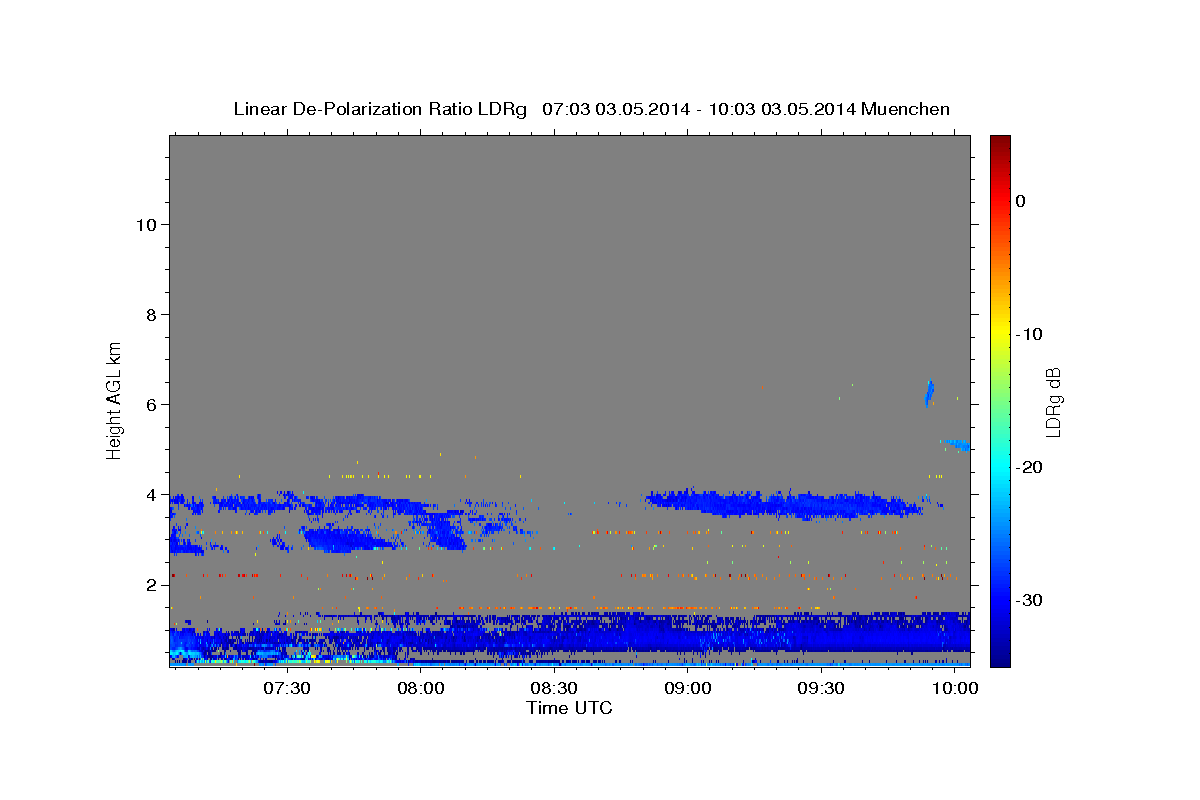
Task: Click the 'Time UTC' axis label
Action: [x=569, y=708]
